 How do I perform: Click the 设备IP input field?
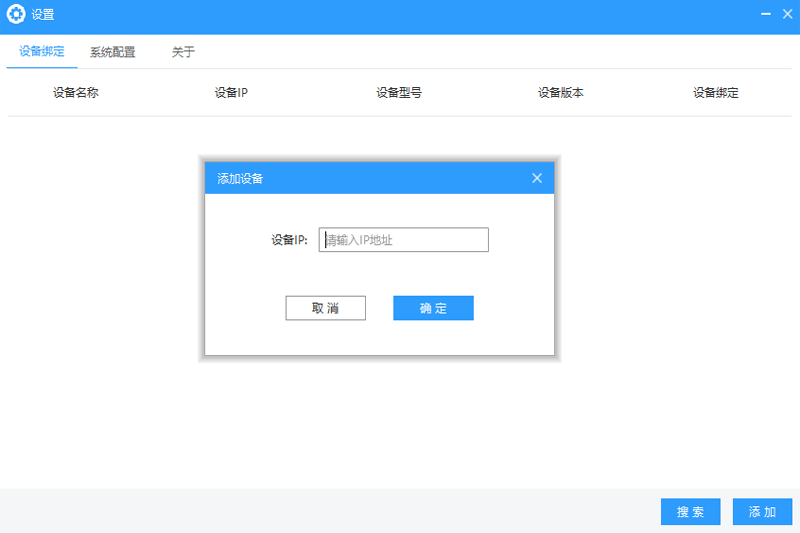click(404, 240)
